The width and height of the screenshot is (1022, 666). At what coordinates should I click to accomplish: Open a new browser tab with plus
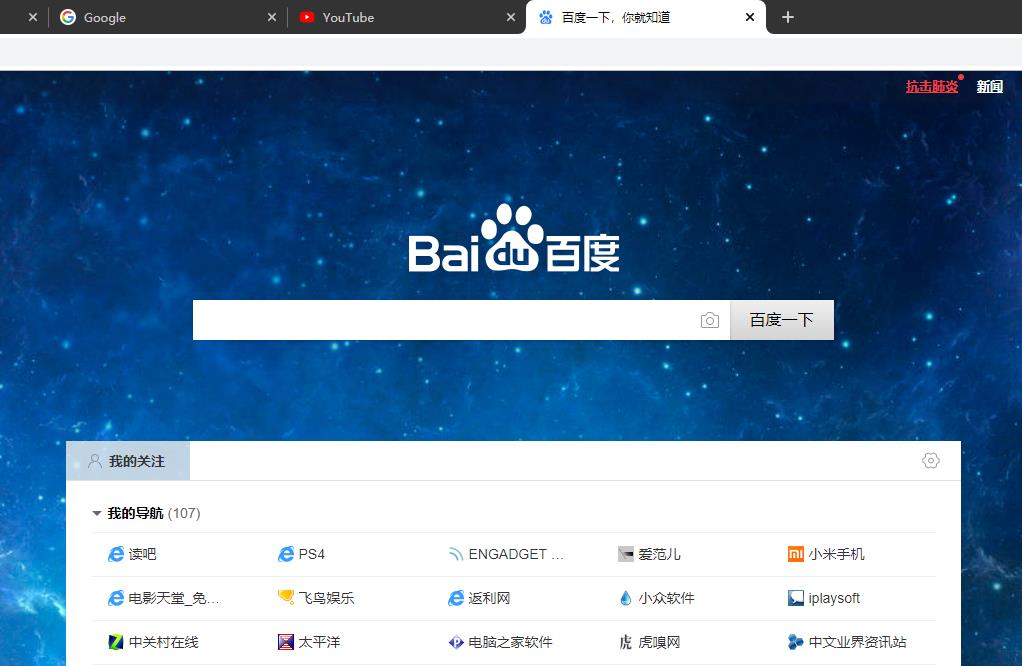pos(788,17)
